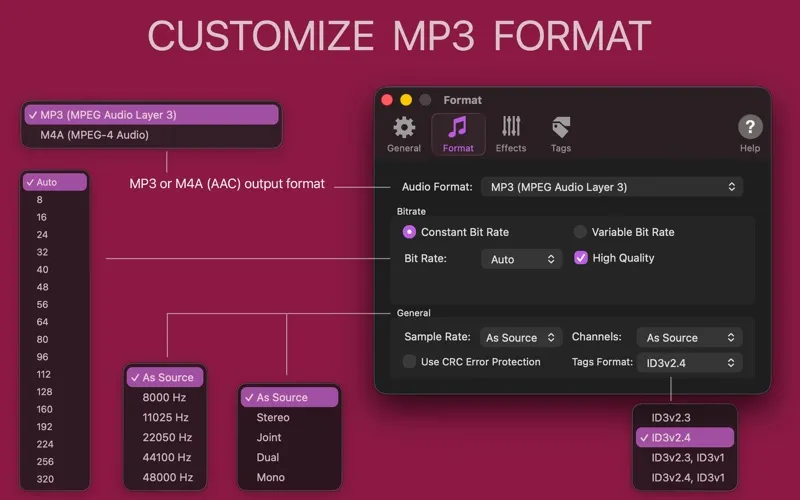800x500 pixels.
Task: Choose 8000 Hz sample rate
Action: 165,397
